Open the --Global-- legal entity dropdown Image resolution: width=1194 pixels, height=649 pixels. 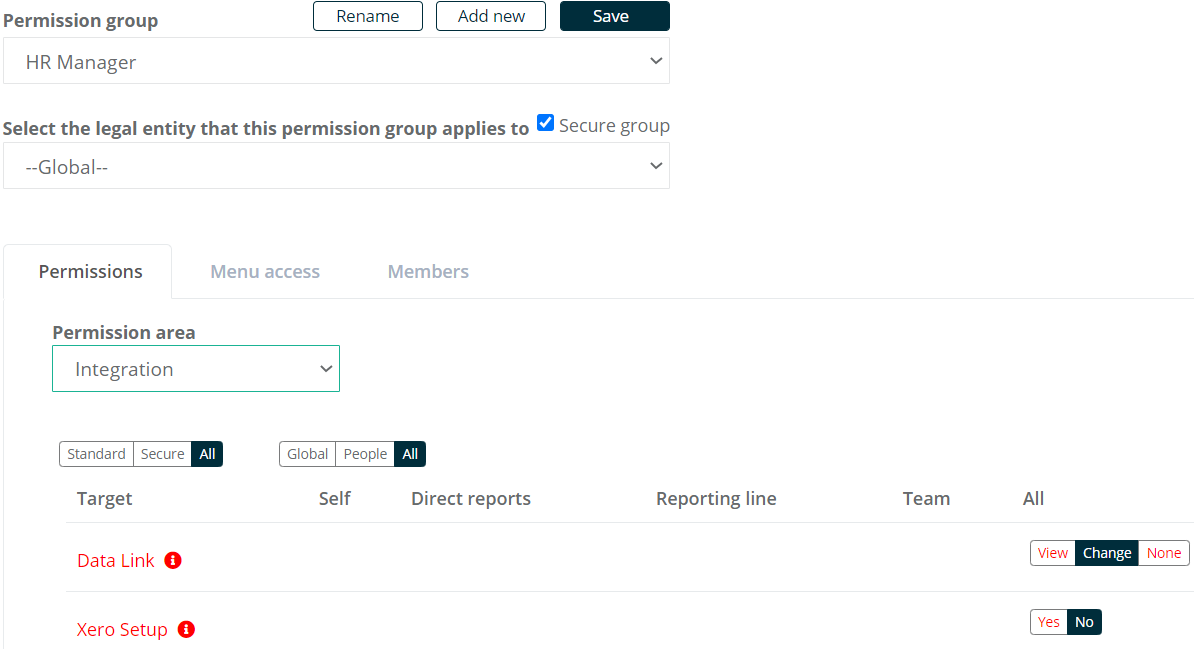click(337, 166)
